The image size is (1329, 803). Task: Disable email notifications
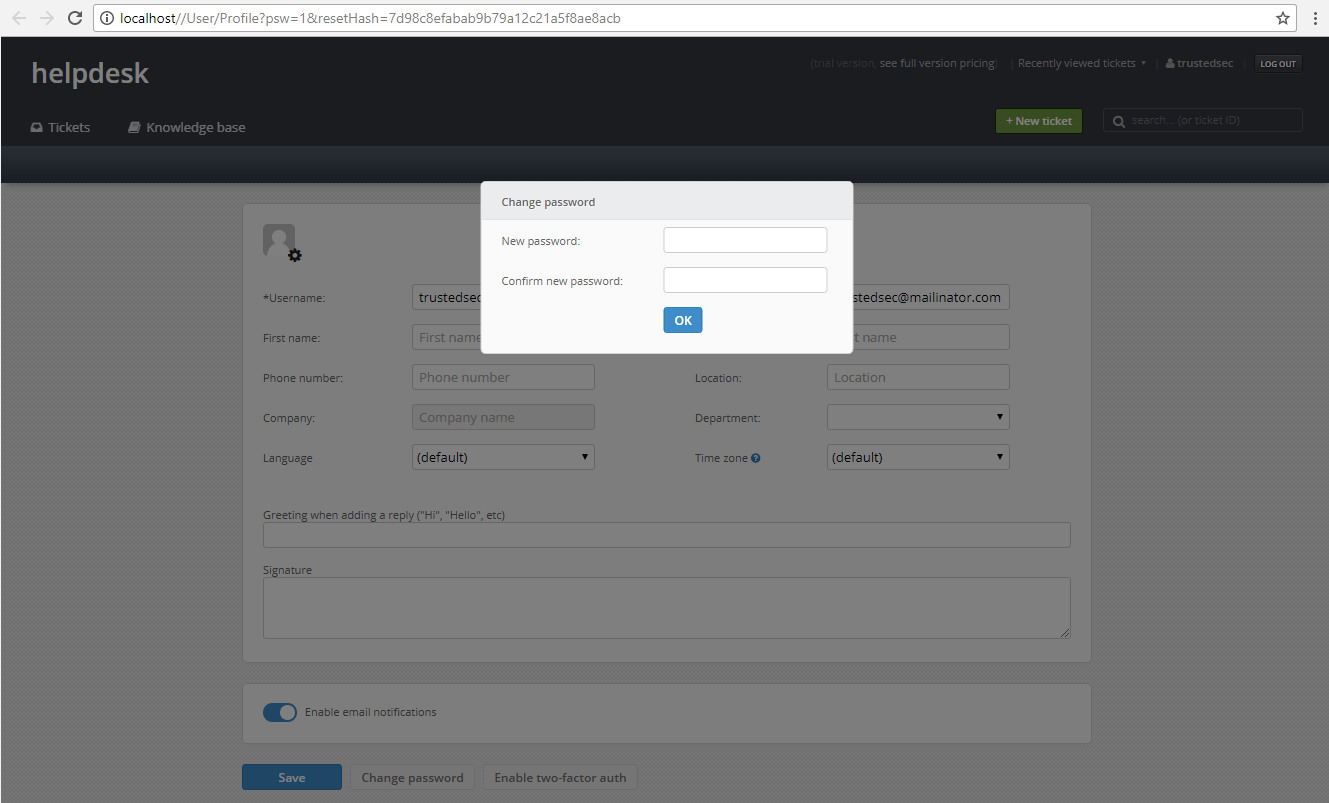pyautogui.click(x=280, y=712)
